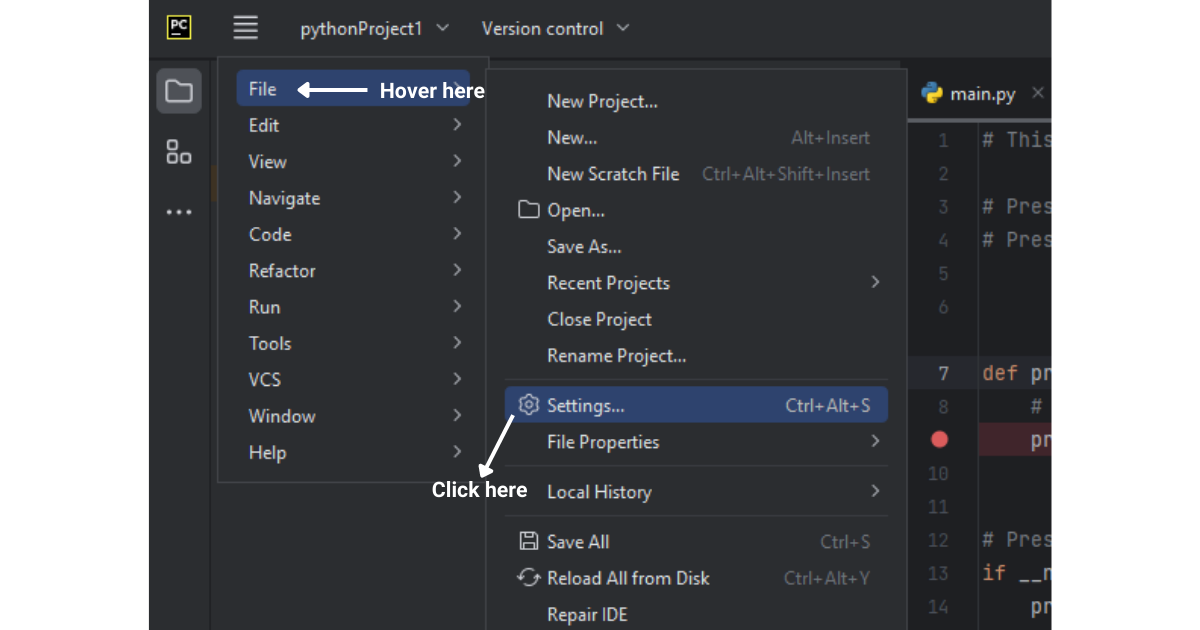Open the Run menu
This screenshot has width=1200, height=630.
[x=353, y=307]
